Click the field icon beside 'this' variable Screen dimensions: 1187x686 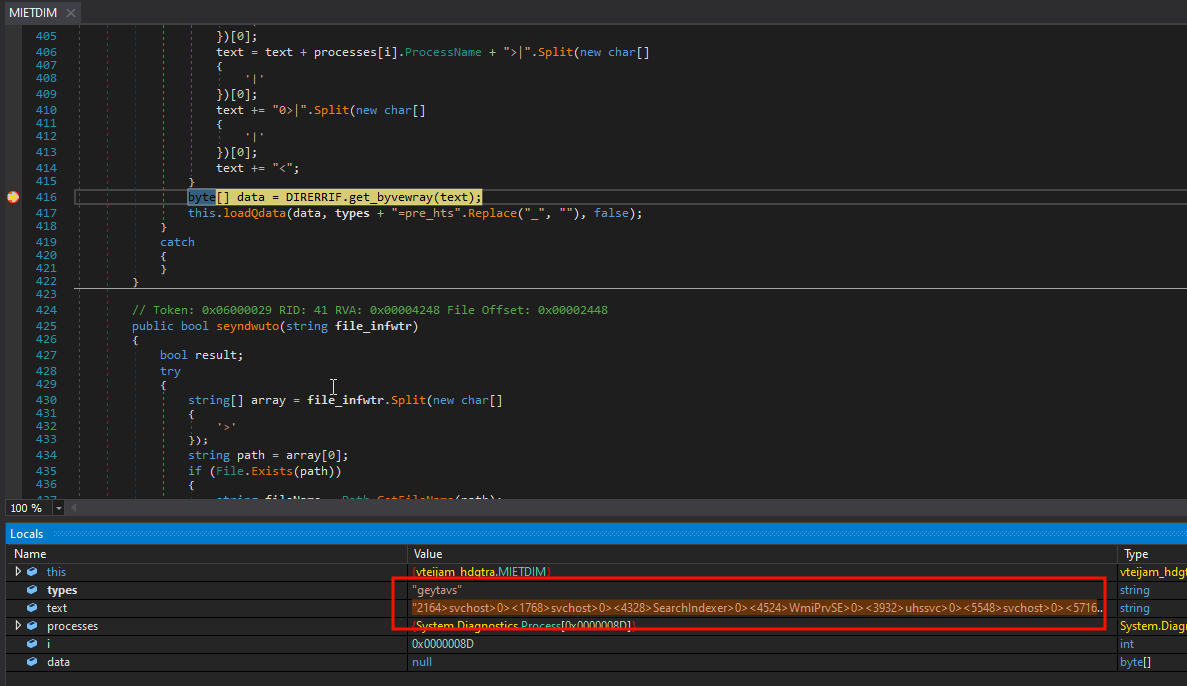pyautogui.click(x=32, y=572)
